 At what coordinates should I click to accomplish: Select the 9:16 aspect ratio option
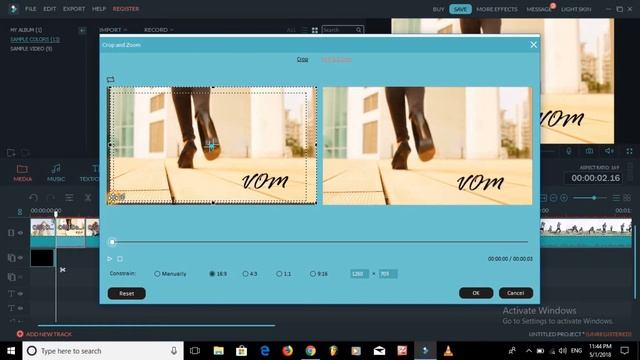click(x=319, y=274)
